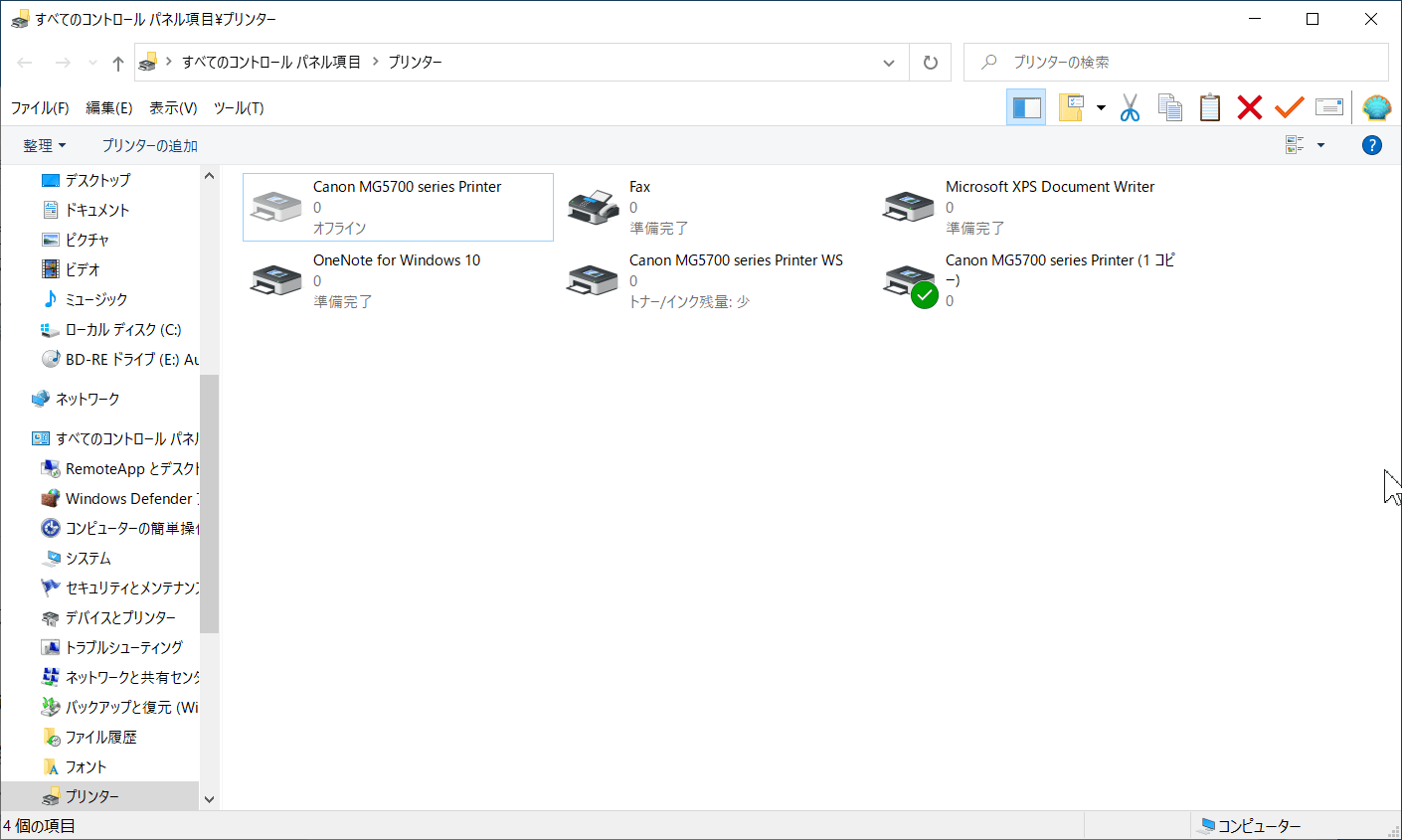The height and width of the screenshot is (840, 1402).
Task: Go forward with the forward arrow
Action: tap(63, 63)
